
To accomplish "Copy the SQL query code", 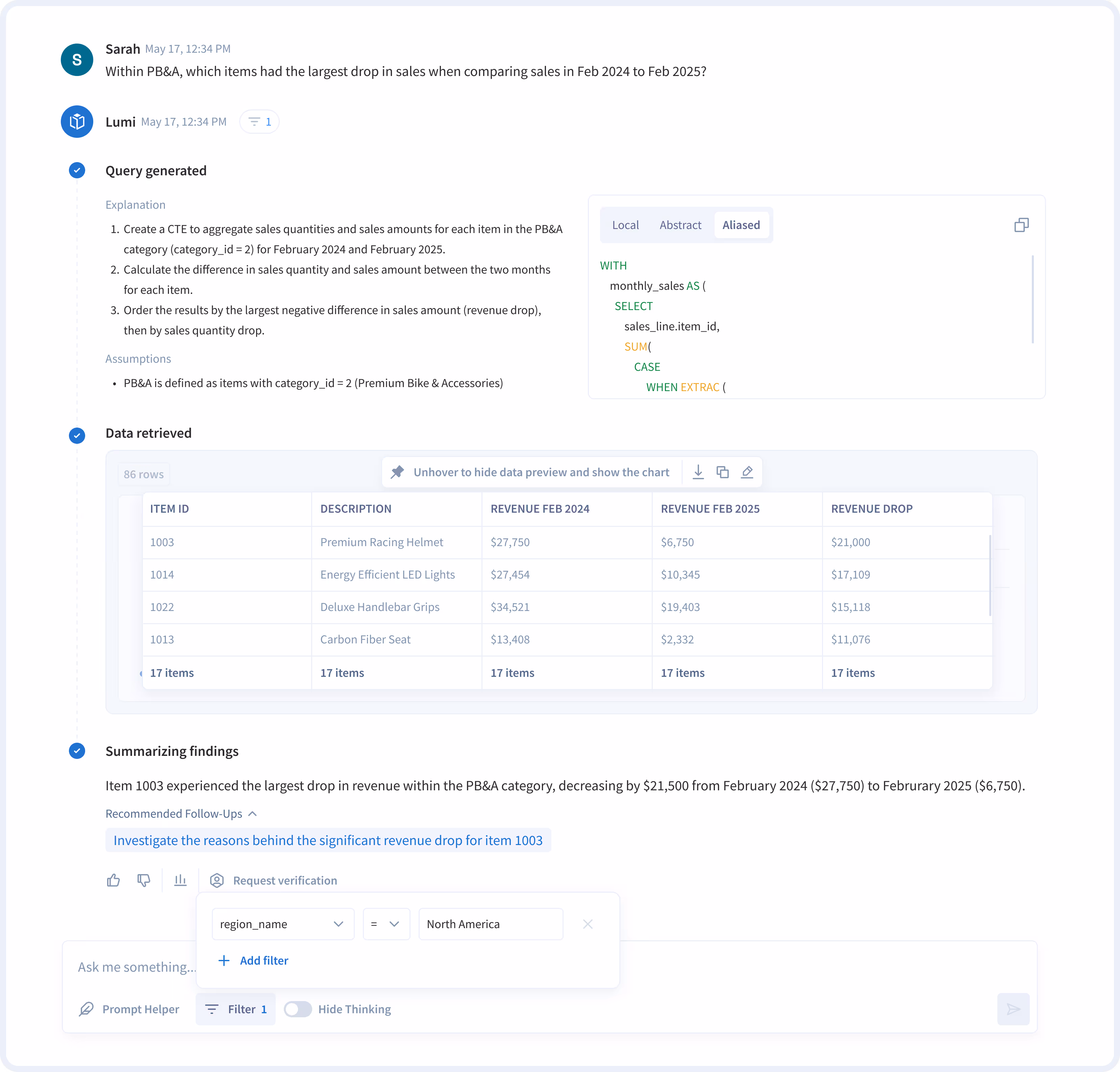I will point(1021,225).
